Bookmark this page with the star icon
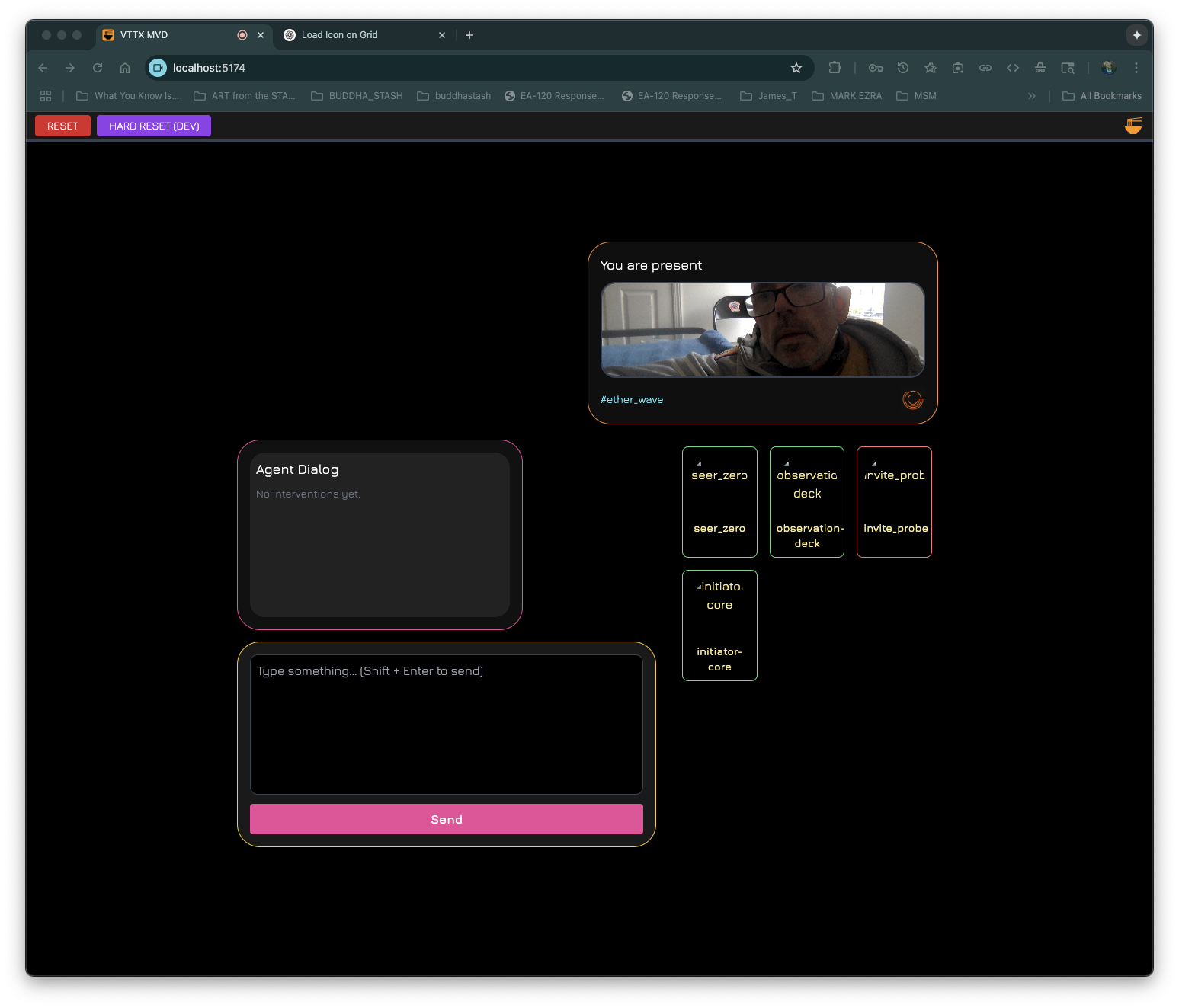This screenshot has height=1008, width=1179. 796,68
